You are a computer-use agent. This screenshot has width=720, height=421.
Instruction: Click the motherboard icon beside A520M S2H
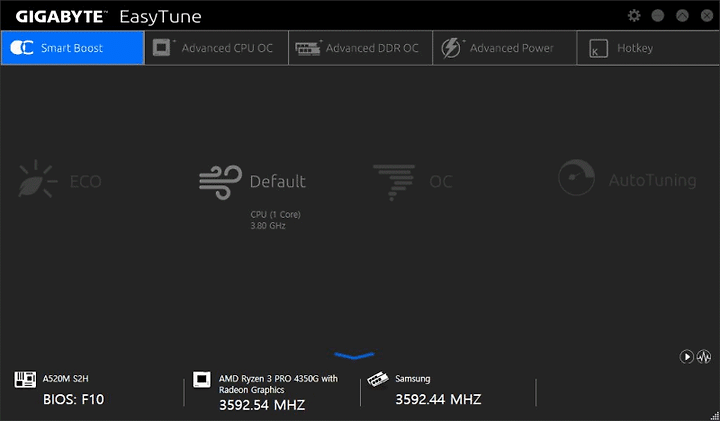point(25,379)
